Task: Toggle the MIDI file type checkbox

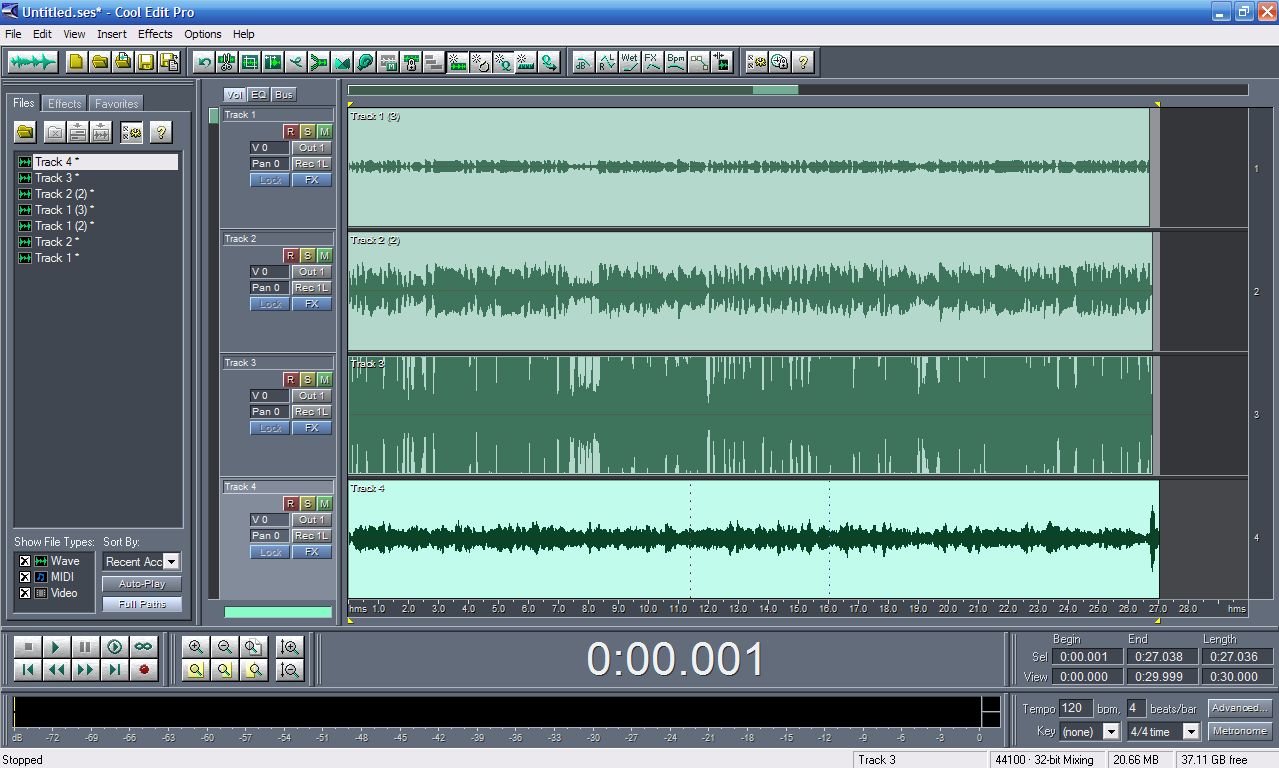Action: tap(25, 577)
